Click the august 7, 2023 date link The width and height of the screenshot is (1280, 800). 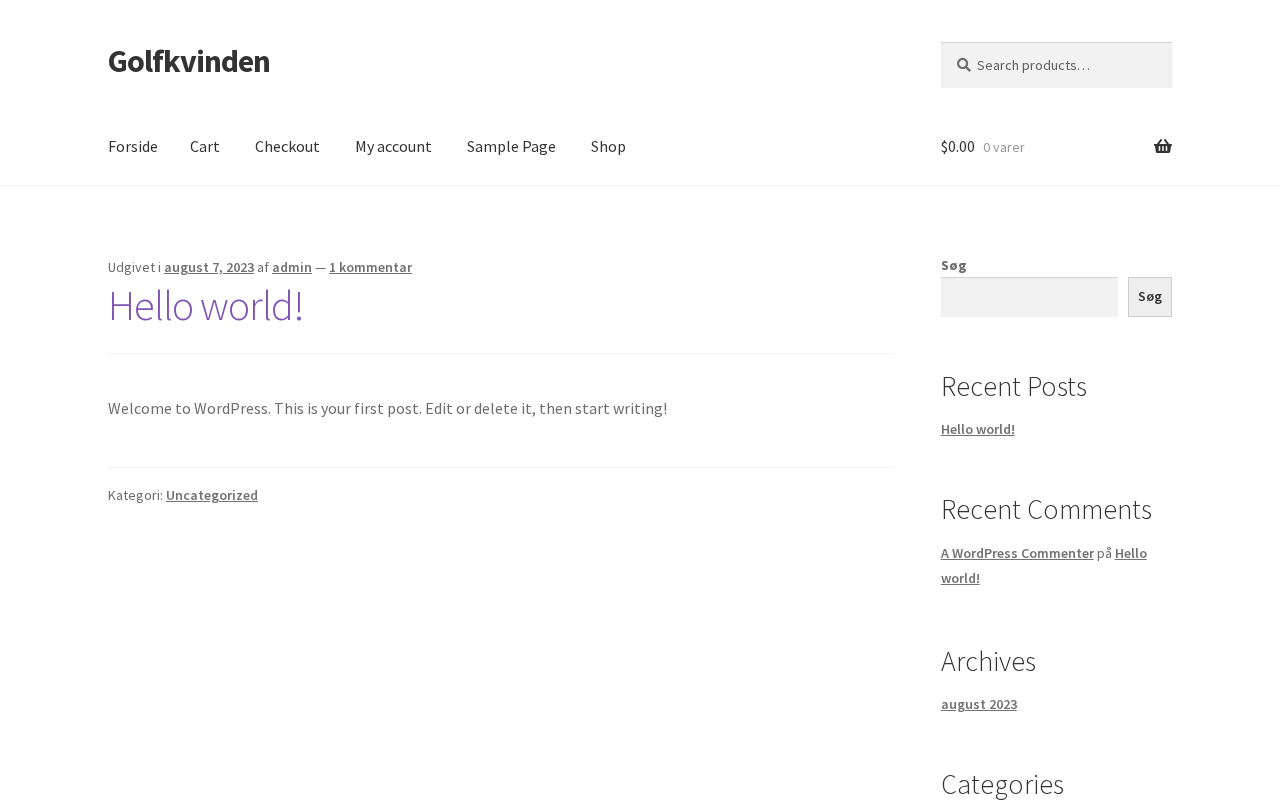point(209,267)
